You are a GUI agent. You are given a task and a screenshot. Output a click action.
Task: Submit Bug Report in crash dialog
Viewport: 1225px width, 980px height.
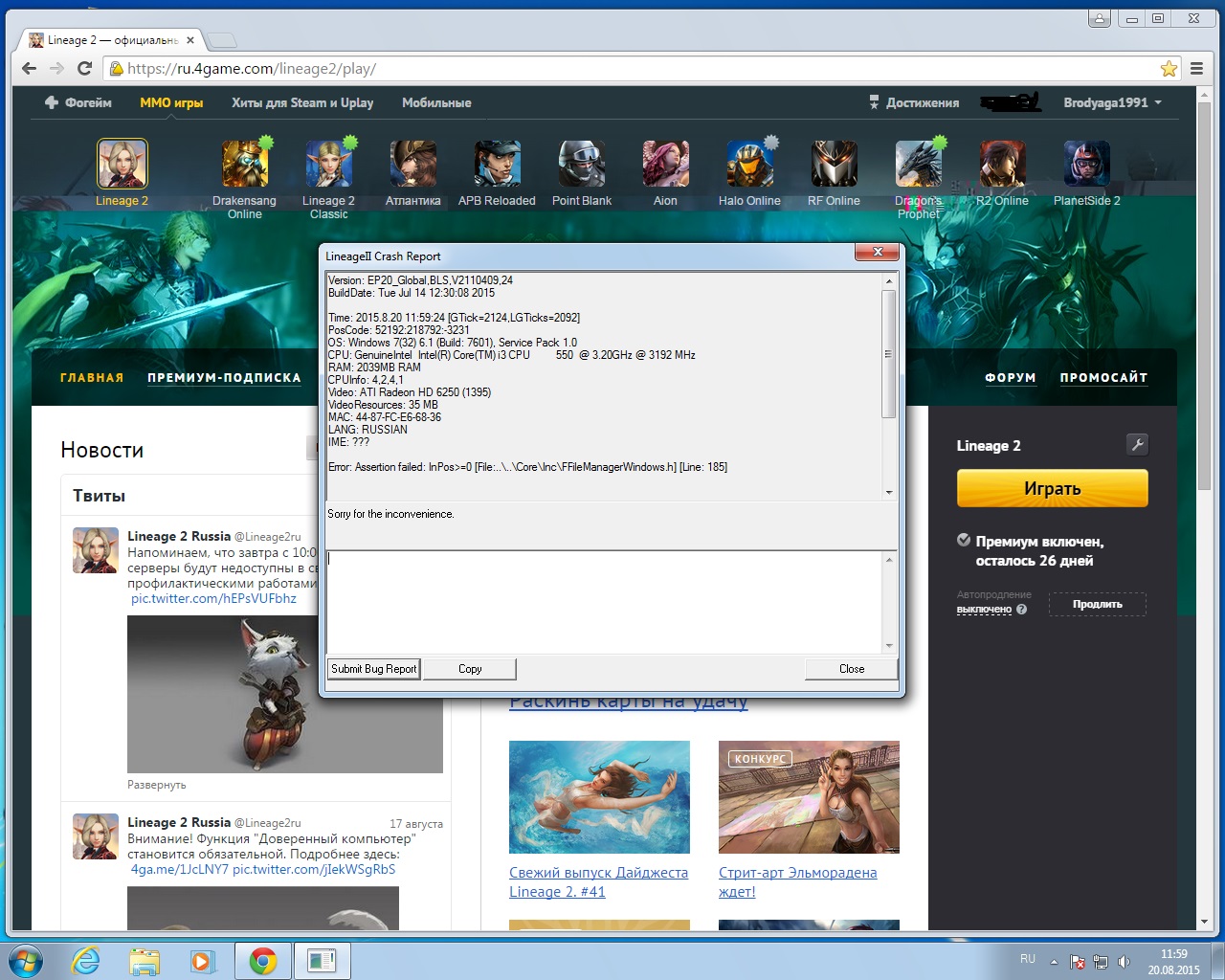coord(374,669)
